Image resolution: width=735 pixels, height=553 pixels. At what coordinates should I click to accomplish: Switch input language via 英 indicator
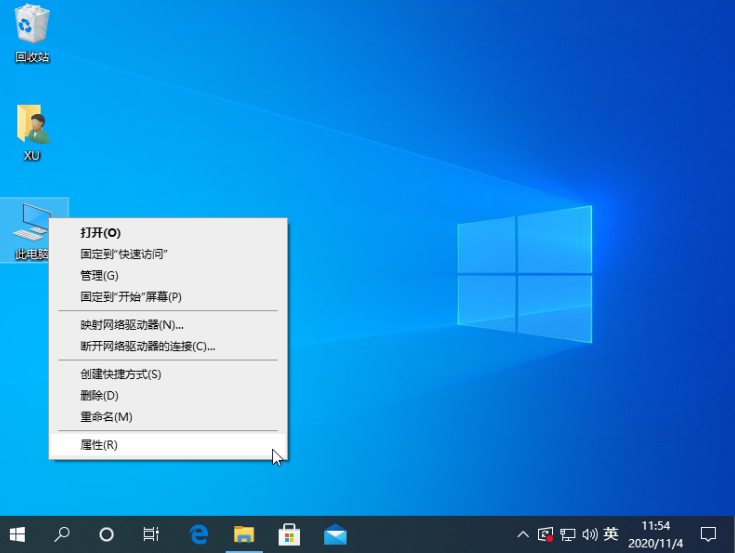tap(611, 534)
